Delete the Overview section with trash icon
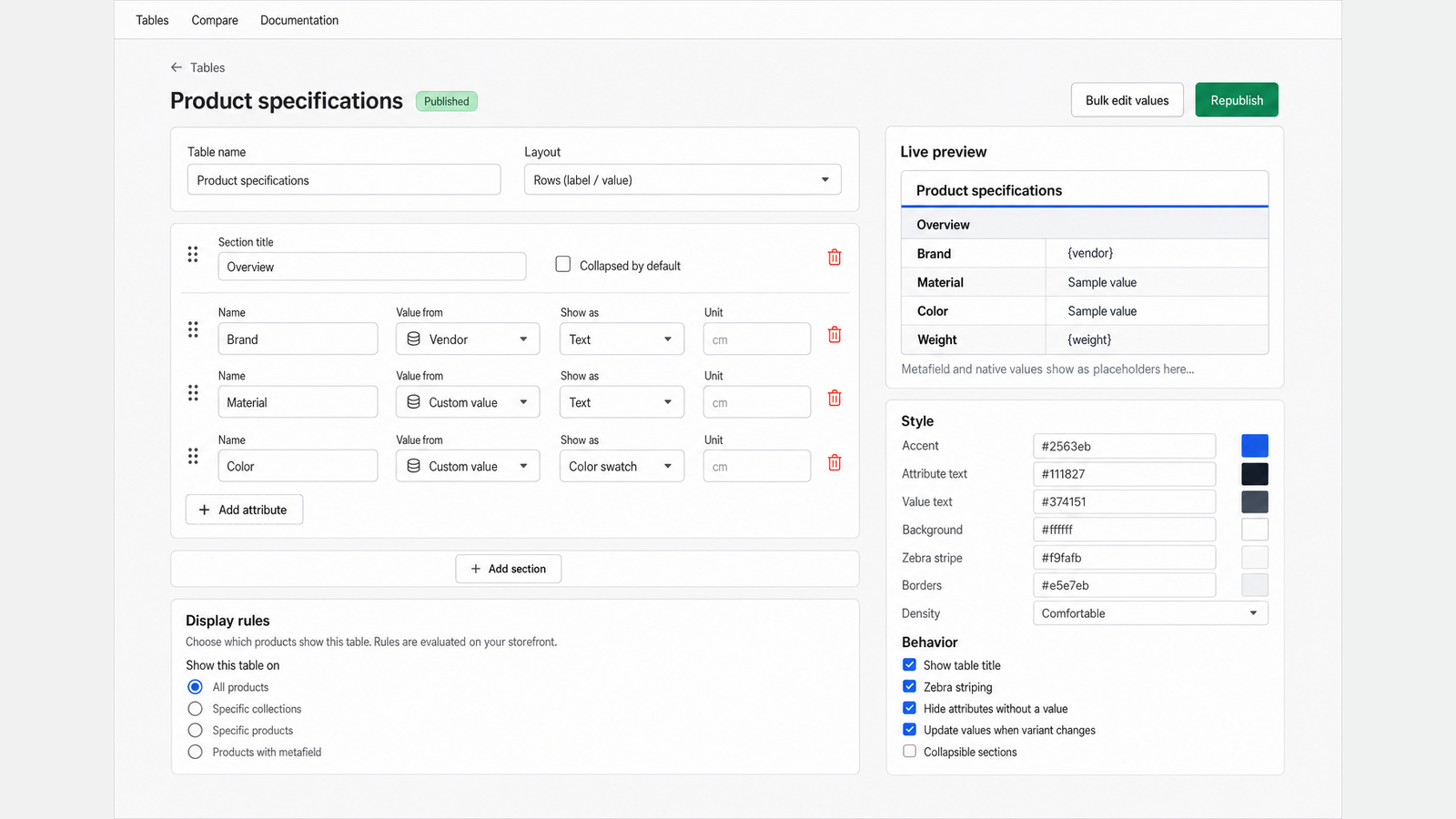The width and height of the screenshot is (1456, 819). pos(834,258)
